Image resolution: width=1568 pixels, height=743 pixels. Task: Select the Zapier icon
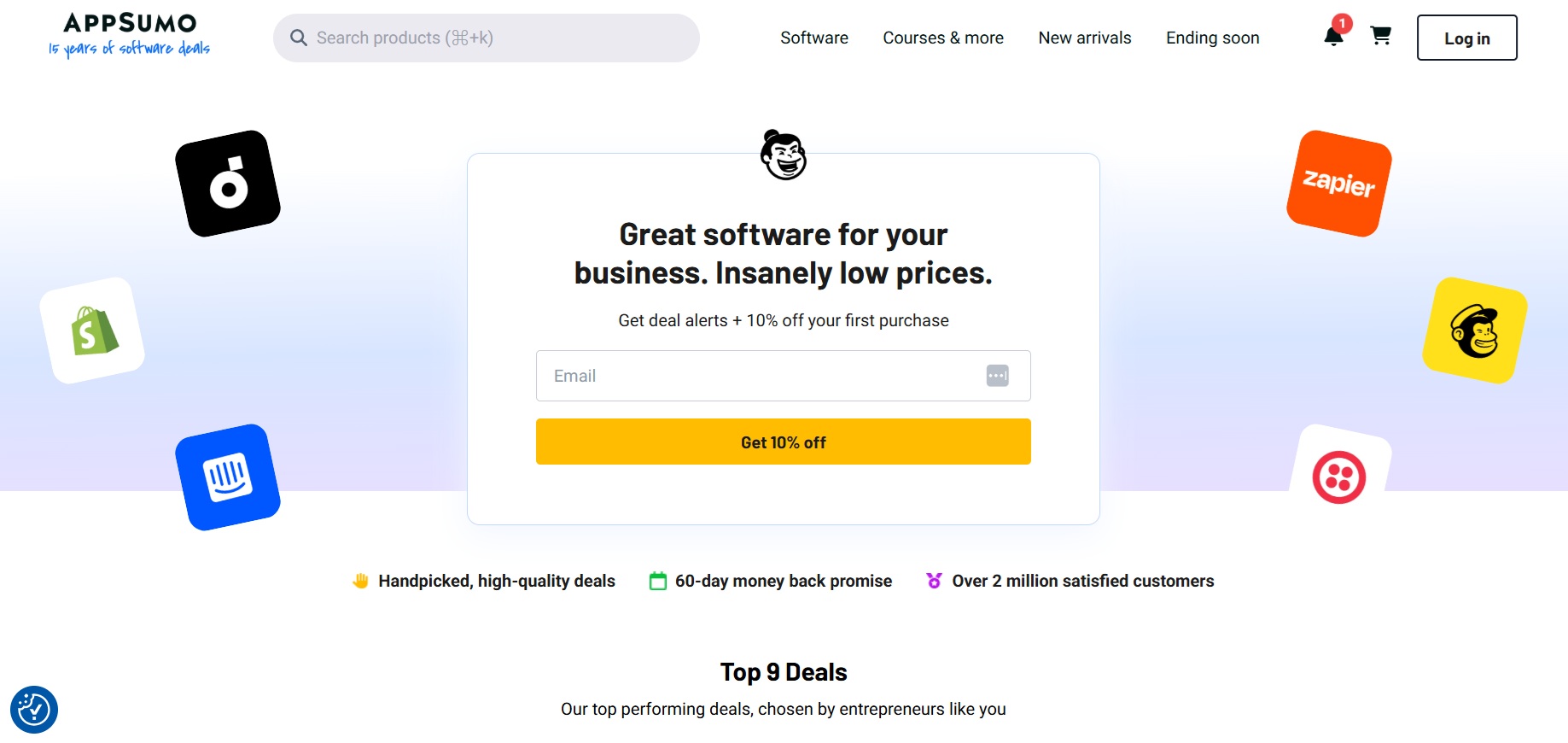(x=1338, y=184)
